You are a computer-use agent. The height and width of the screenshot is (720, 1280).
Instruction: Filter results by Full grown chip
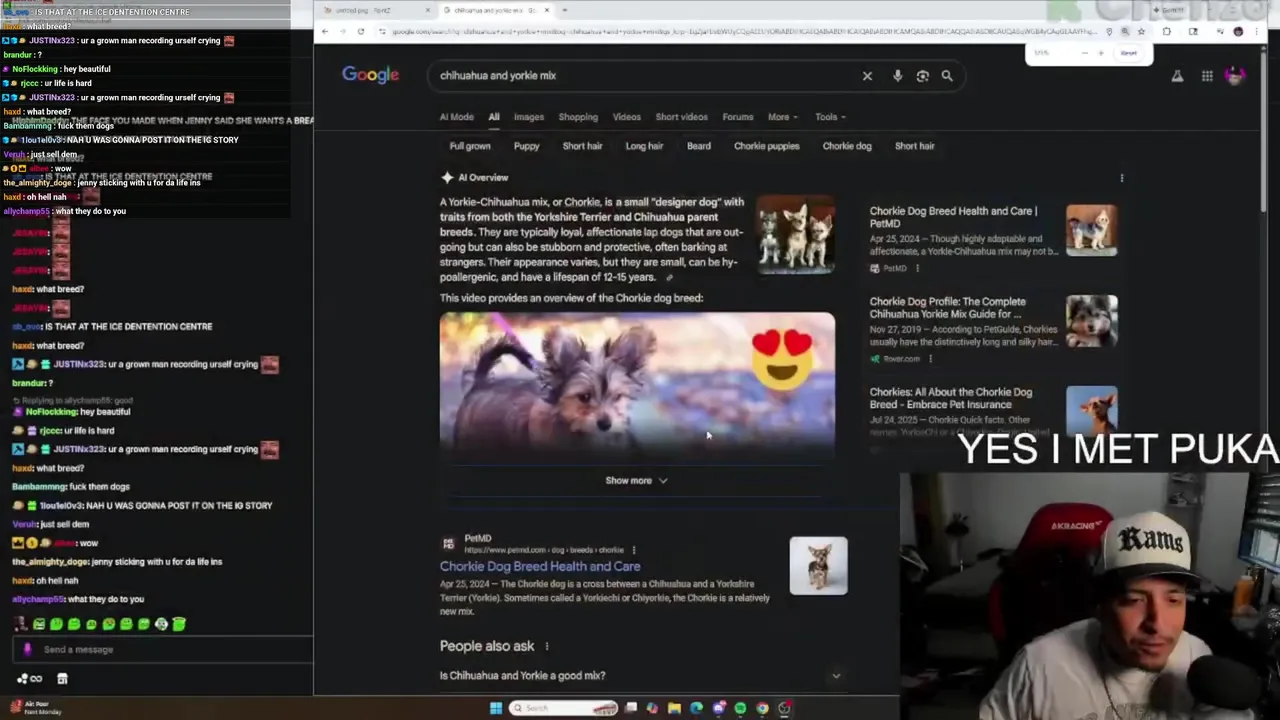click(470, 146)
